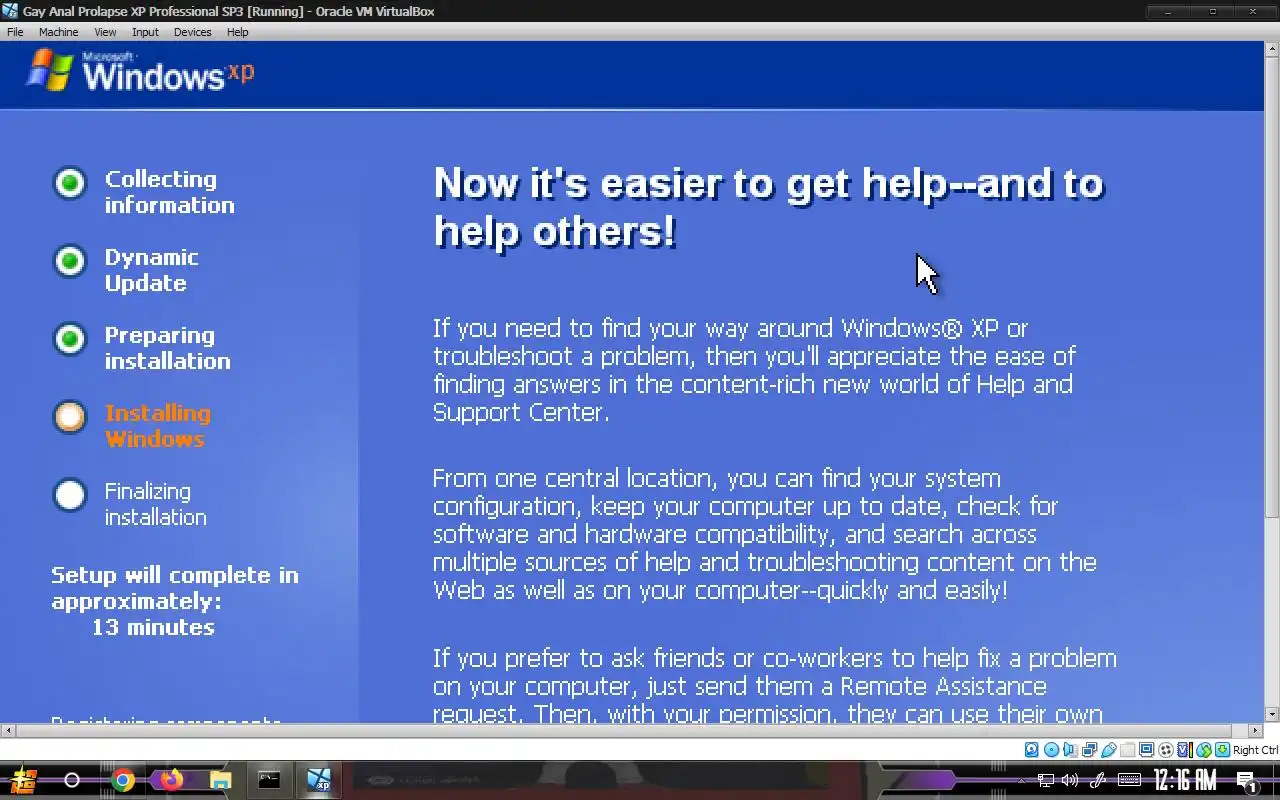Show hidden system tray icons
Screen dimensions: 1280x800
[1021, 780]
